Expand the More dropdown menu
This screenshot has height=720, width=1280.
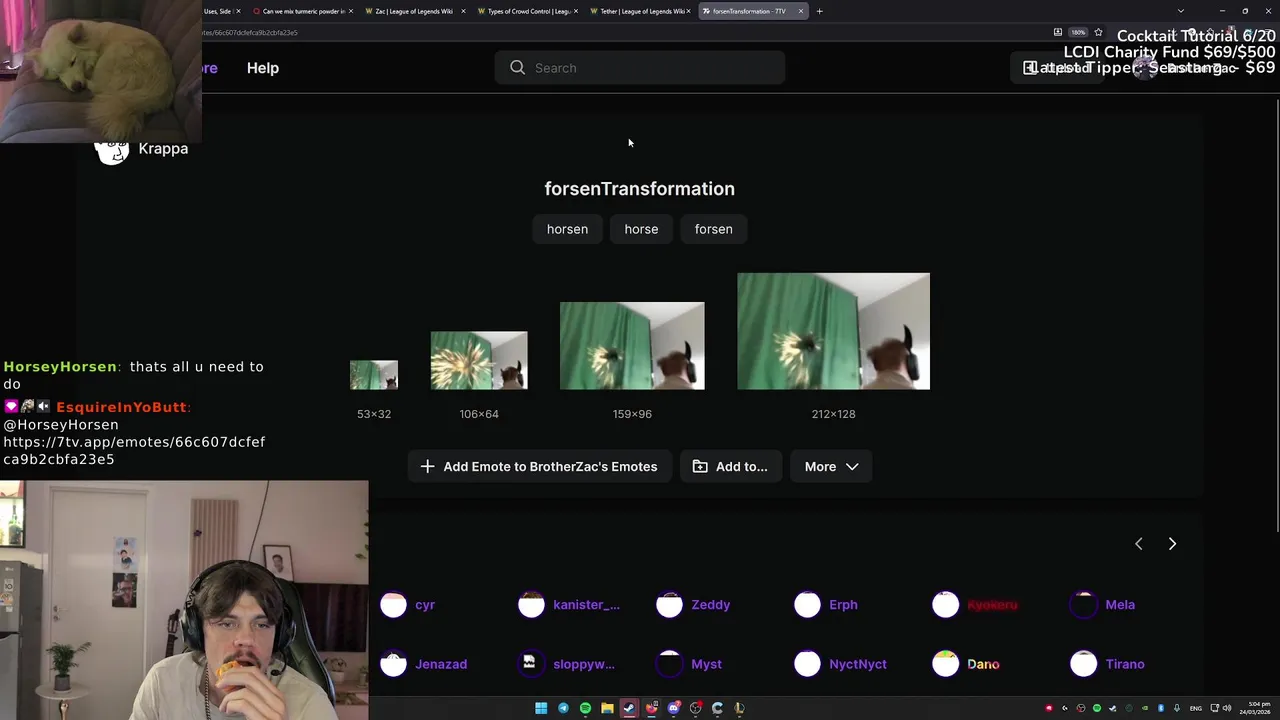point(831,466)
